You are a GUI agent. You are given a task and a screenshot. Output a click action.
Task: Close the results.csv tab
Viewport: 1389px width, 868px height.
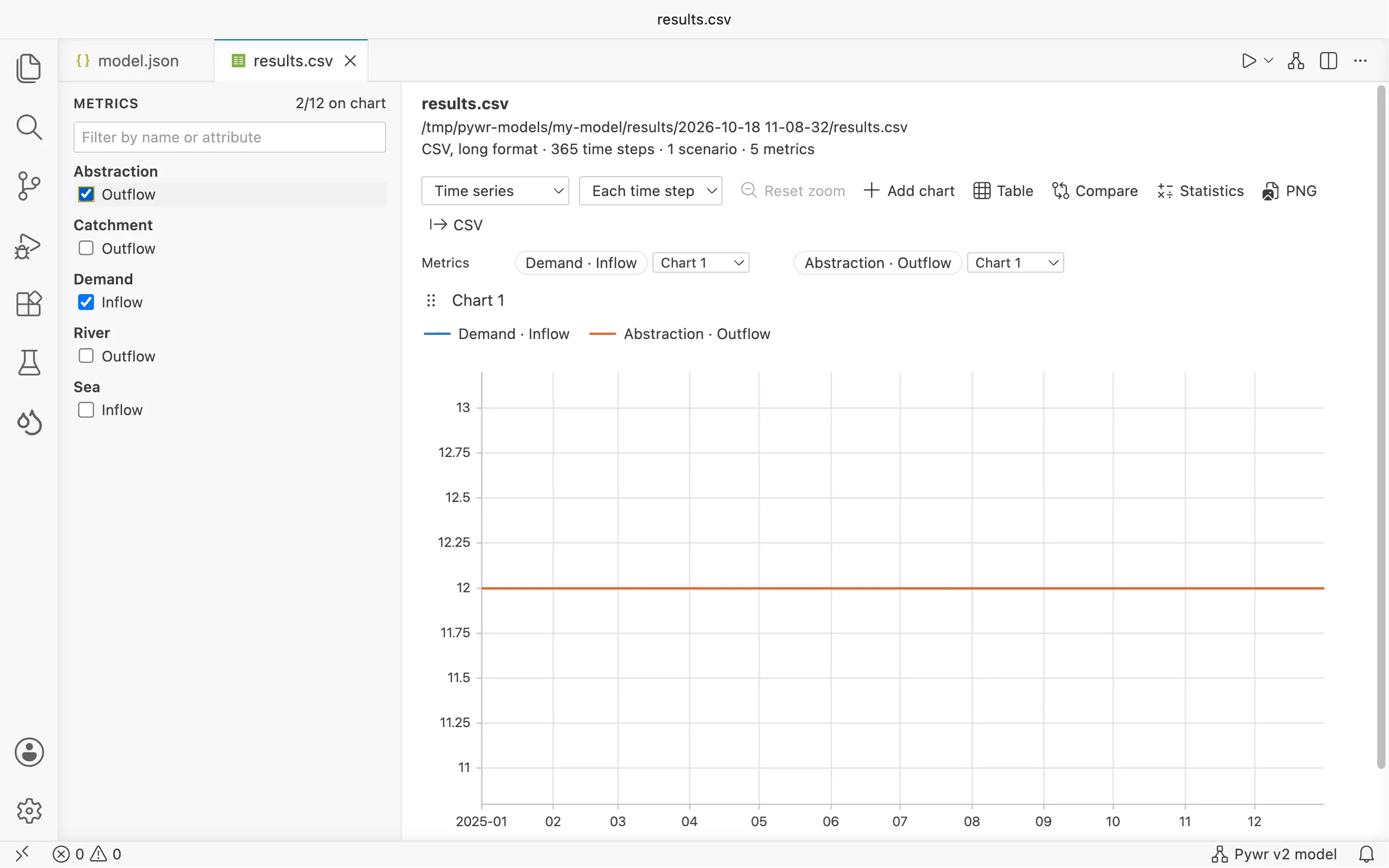350,61
